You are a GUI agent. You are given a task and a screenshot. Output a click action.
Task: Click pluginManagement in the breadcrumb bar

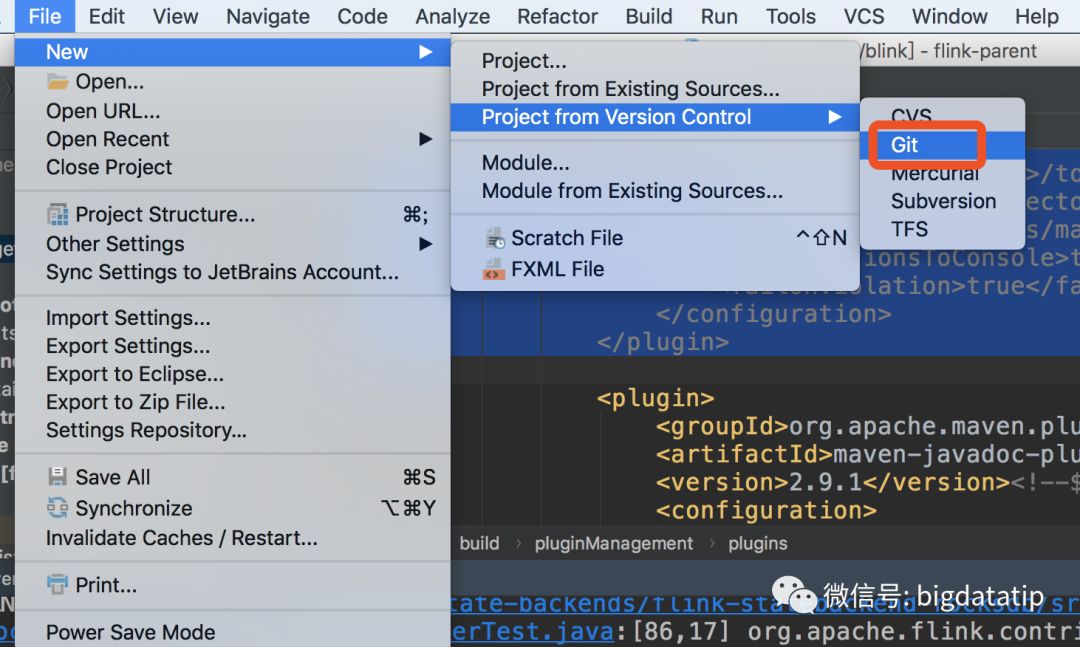614,544
